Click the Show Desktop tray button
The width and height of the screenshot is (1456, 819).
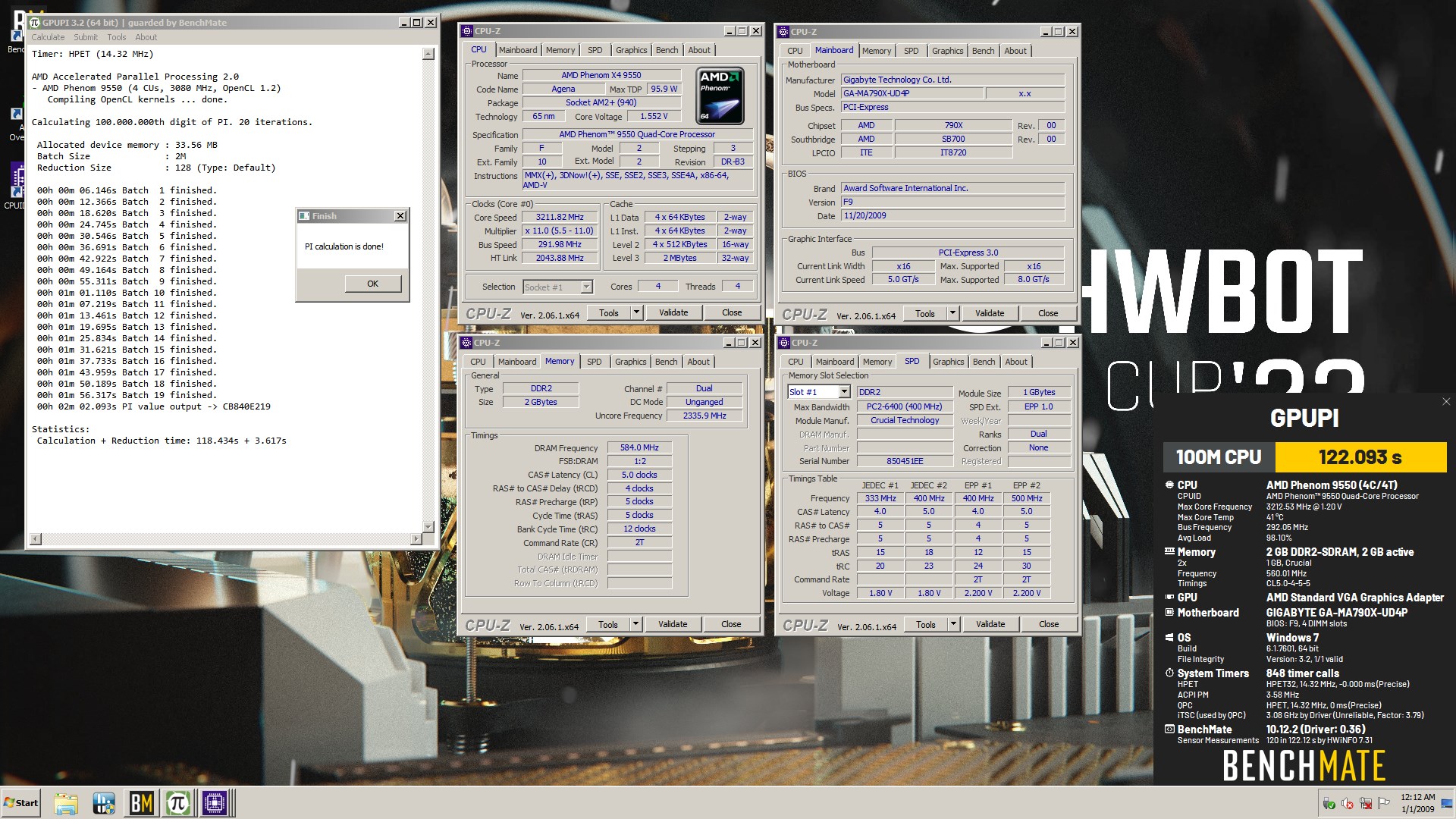point(1446,803)
